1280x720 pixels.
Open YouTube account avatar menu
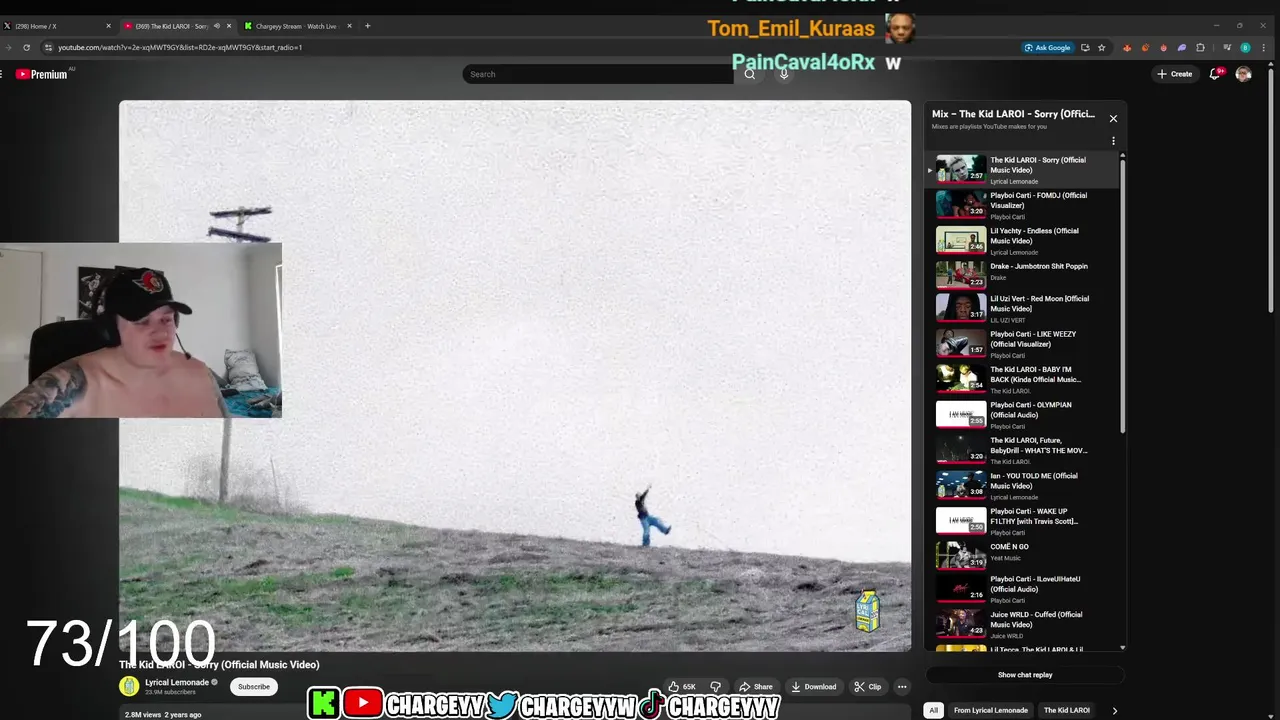[x=1243, y=74]
